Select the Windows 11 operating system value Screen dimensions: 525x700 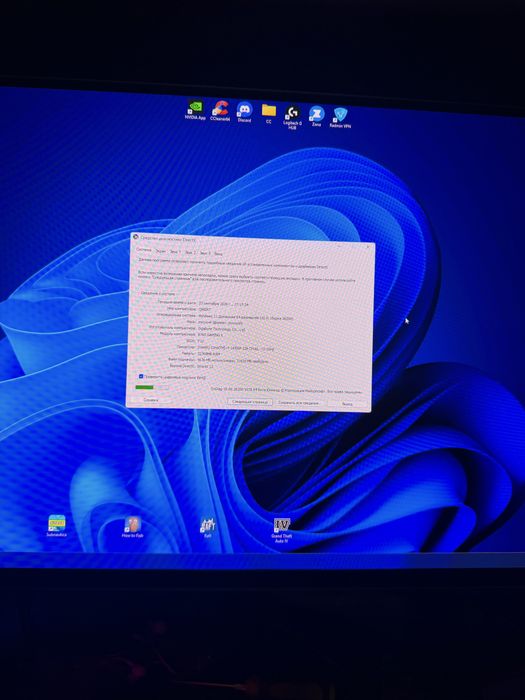pyautogui.click(x=246, y=318)
